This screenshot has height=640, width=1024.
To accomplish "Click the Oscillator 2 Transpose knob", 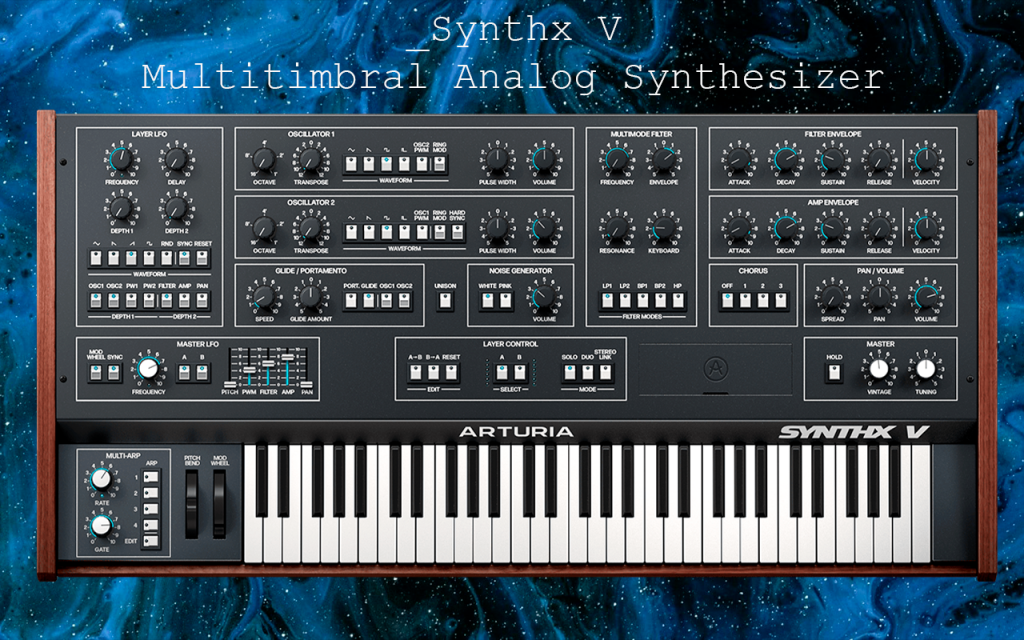I will coord(311,228).
